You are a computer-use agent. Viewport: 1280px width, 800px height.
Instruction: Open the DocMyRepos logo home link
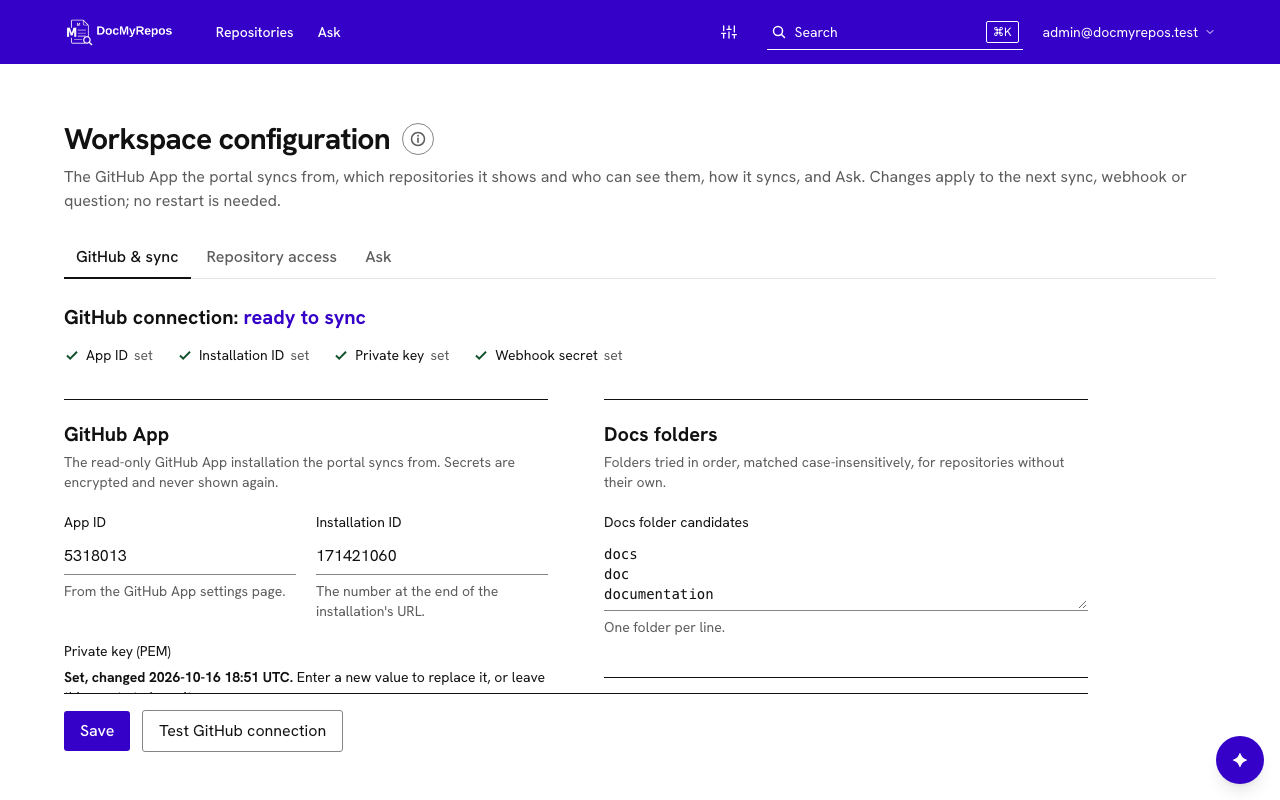(119, 32)
